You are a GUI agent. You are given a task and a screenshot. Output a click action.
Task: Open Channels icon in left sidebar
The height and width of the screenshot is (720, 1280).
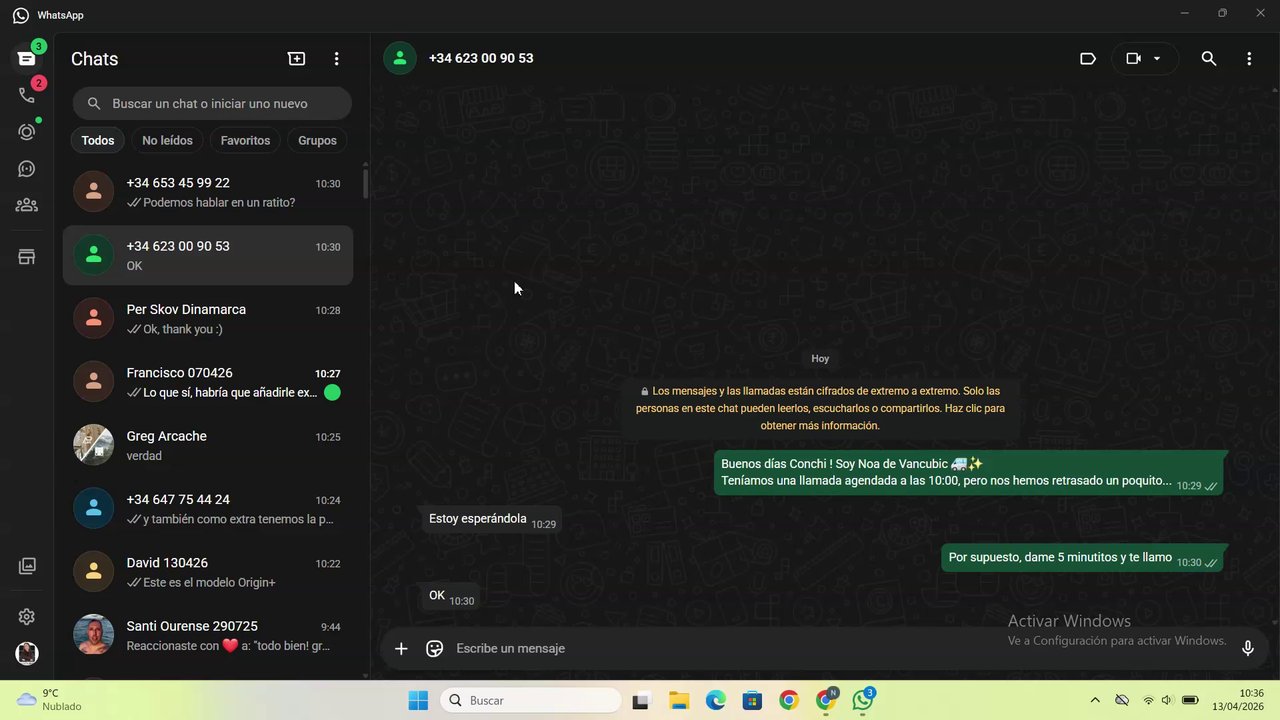coord(27,169)
